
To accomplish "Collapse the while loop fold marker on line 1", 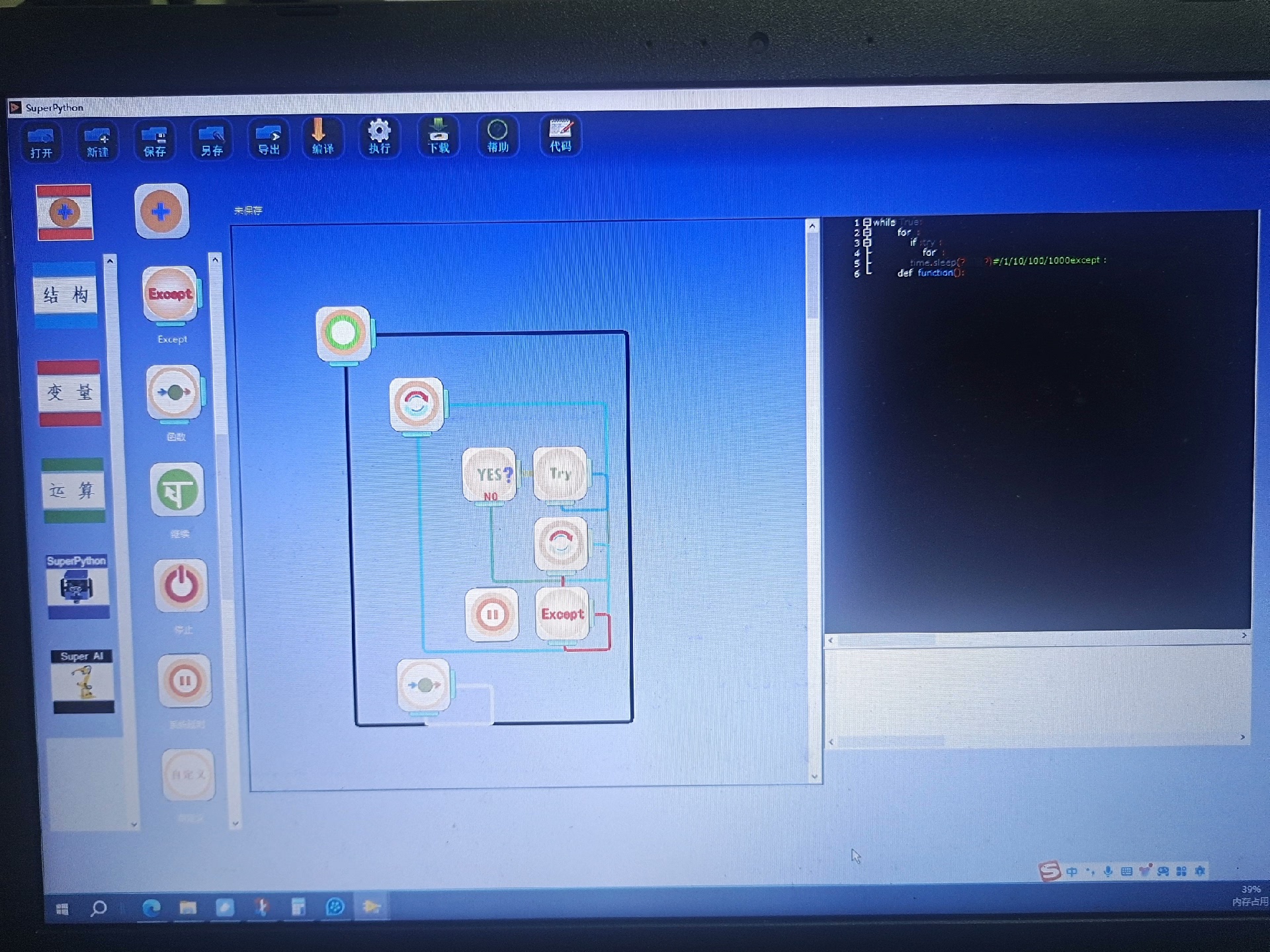I will (x=867, y=223).
